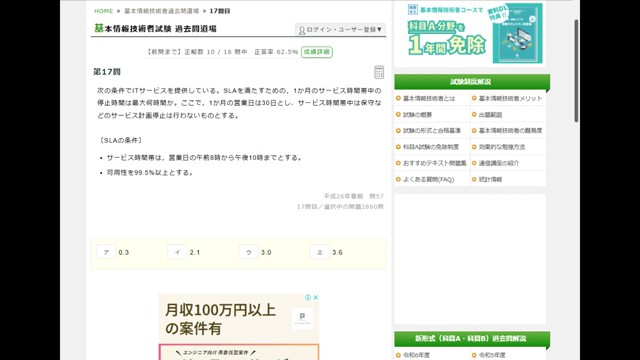Click the 試験制度解説 section header
This screenshot has height=360, width=640.
click(472, 82)
